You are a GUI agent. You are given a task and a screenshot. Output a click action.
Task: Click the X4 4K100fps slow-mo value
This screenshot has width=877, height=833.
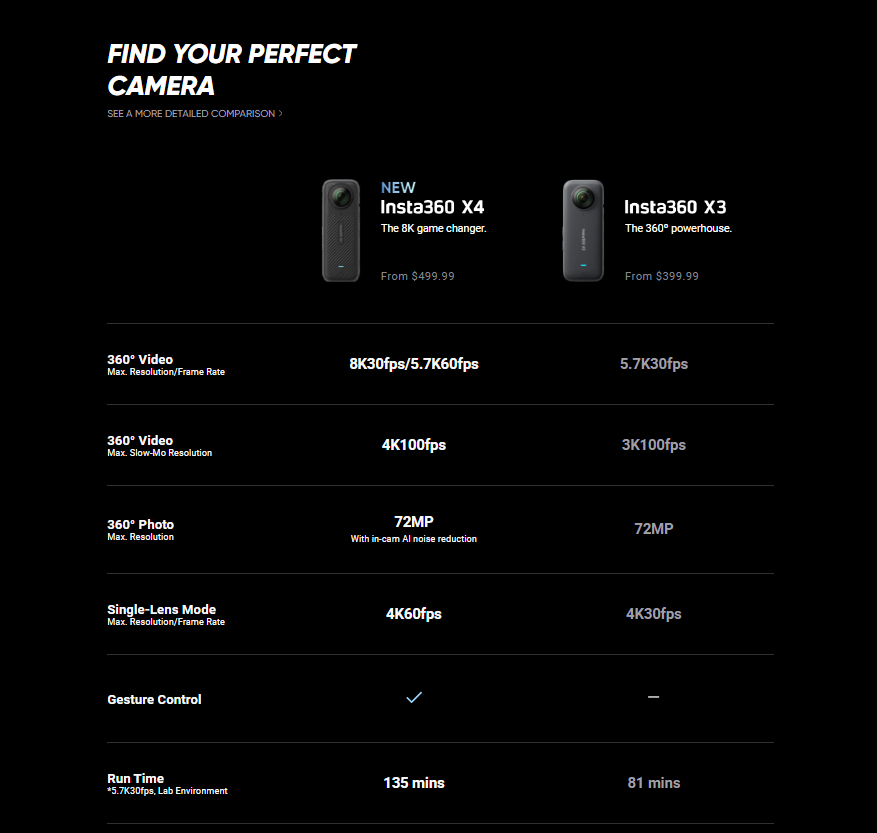414,445
